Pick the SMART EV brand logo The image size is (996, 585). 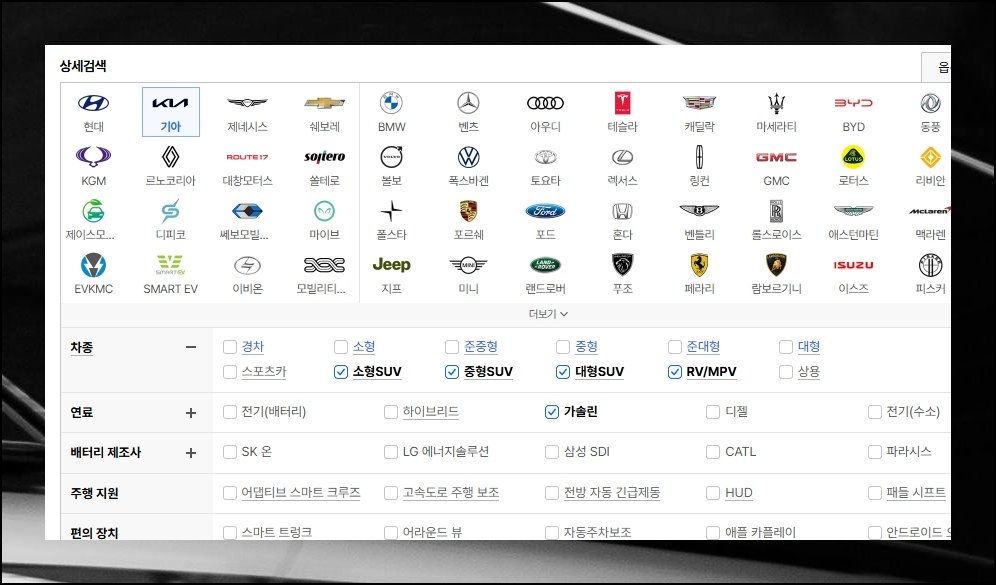pos(170,265)
